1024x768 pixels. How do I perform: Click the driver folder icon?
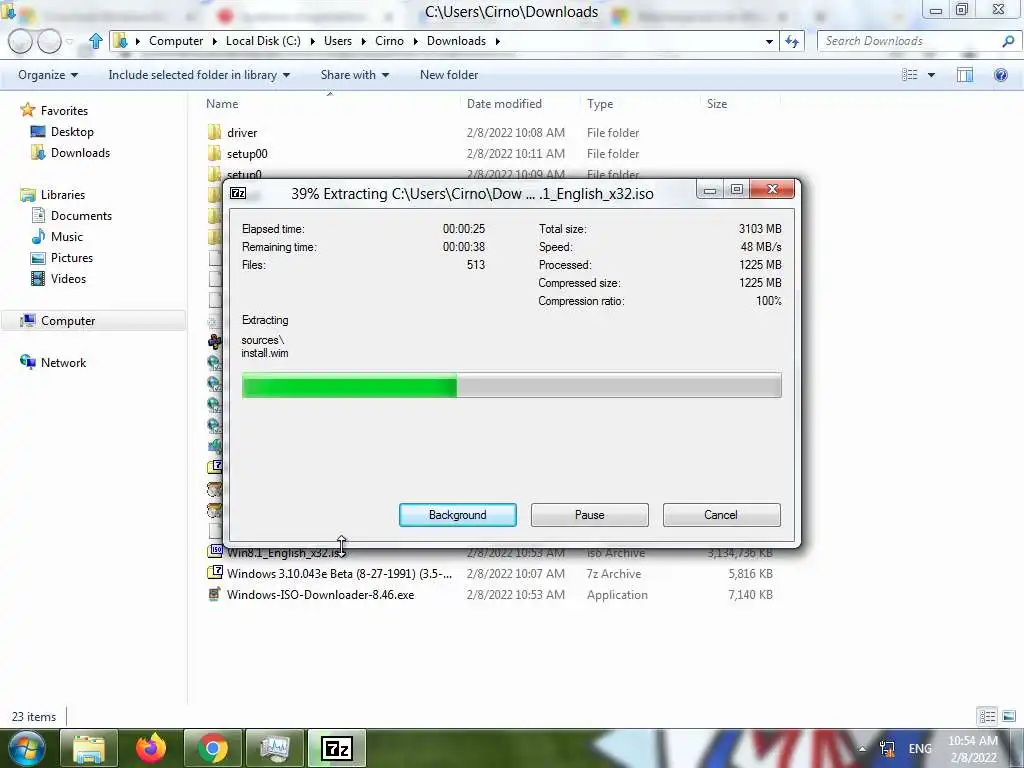(214, 133)
